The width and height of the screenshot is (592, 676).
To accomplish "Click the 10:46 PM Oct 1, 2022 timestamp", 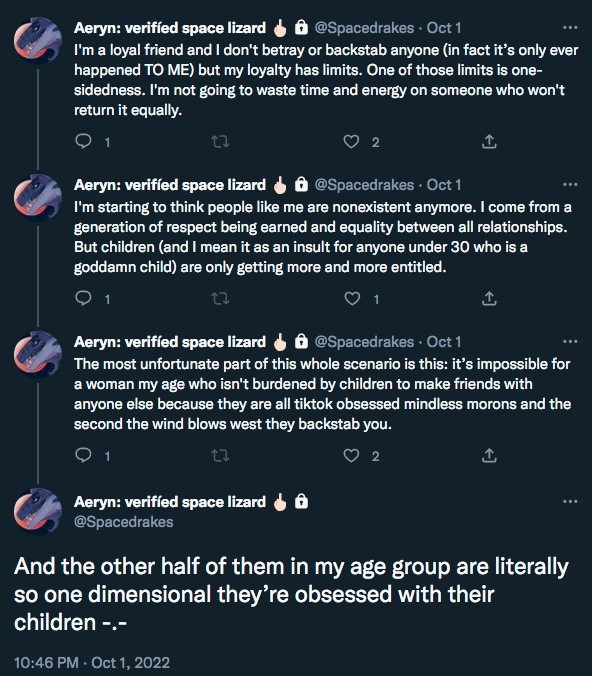I will pyautogui.click(x=92, y=662).
